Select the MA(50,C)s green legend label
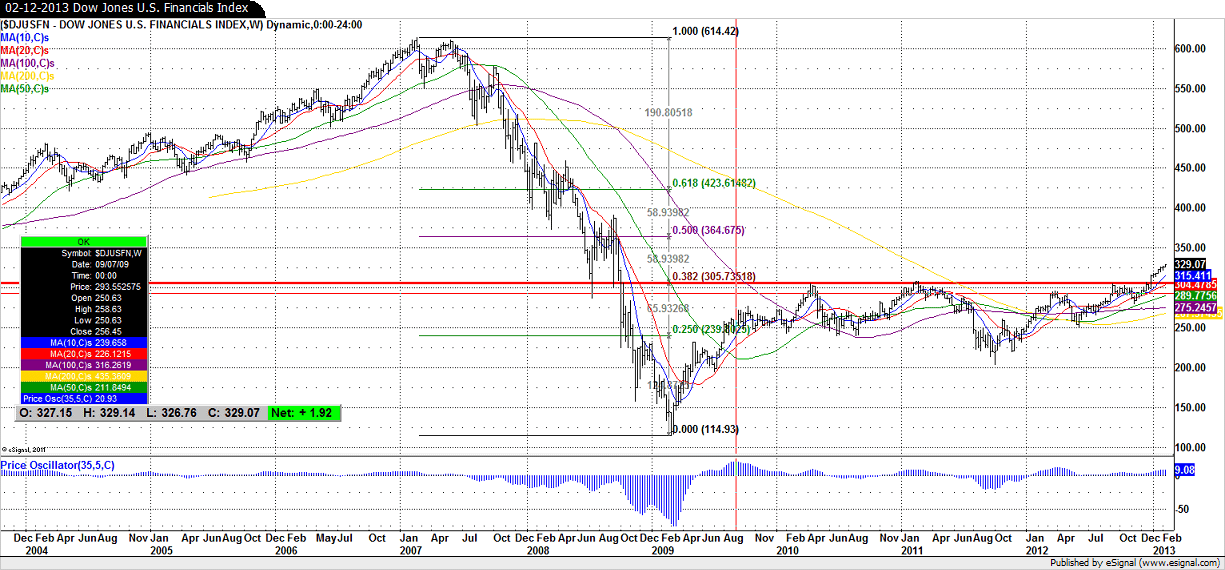The image size is (1225, 570). click(x=24, y=89)
